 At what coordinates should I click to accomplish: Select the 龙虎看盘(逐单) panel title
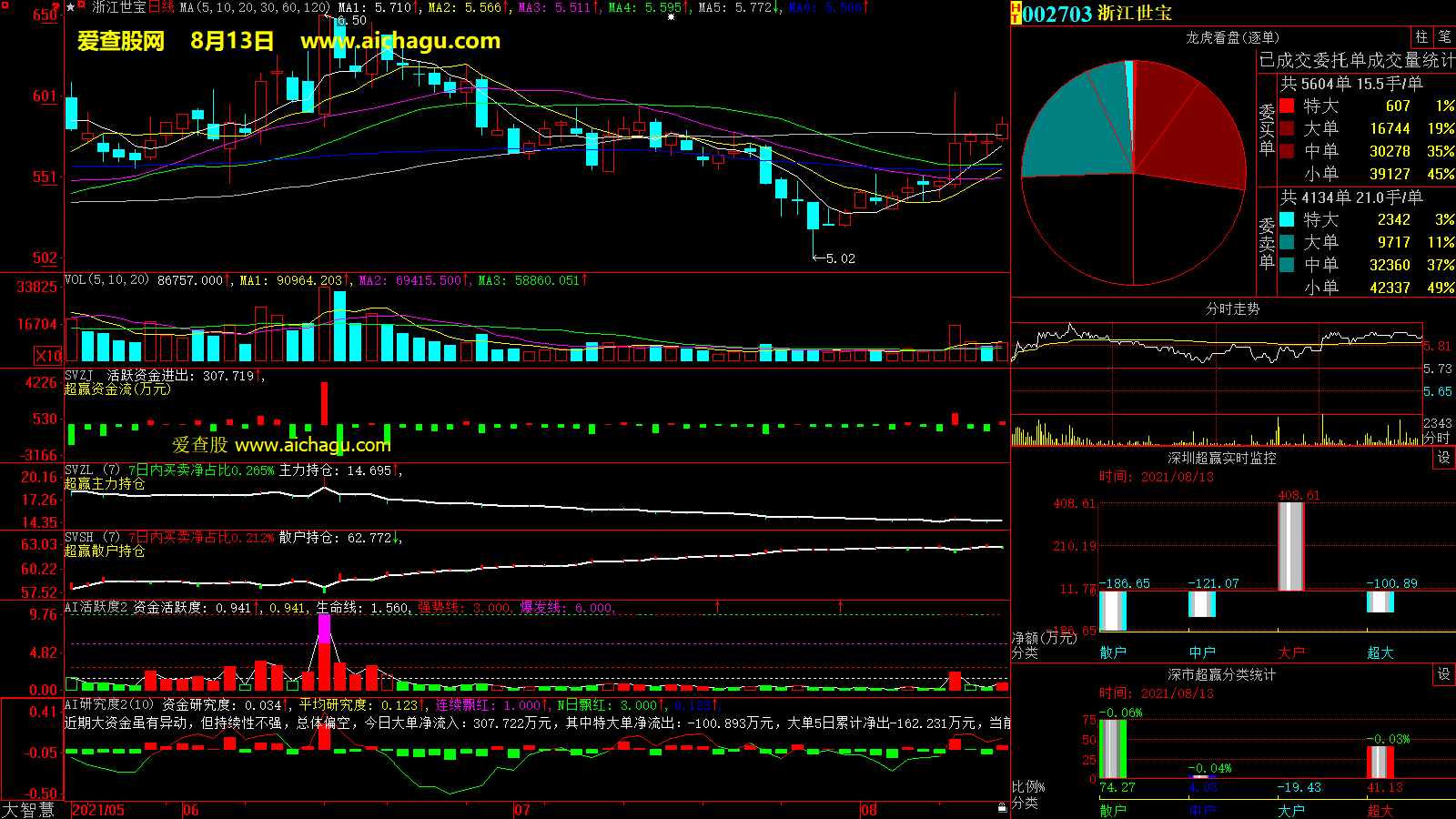pyautogui.click(x=1232, y=37)
